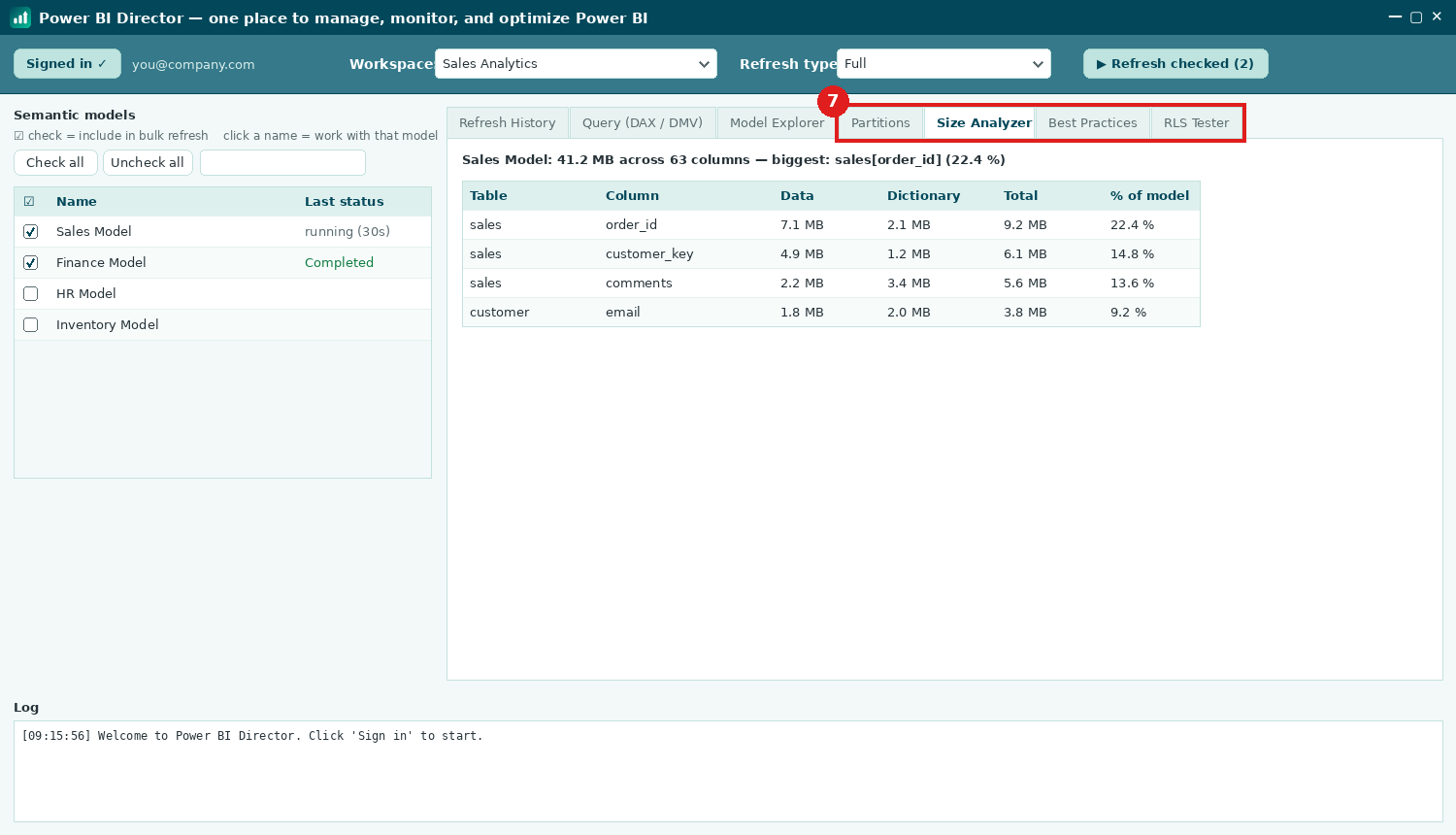
Task: Click the Power BI Director app icon
Action: point(20,17)
